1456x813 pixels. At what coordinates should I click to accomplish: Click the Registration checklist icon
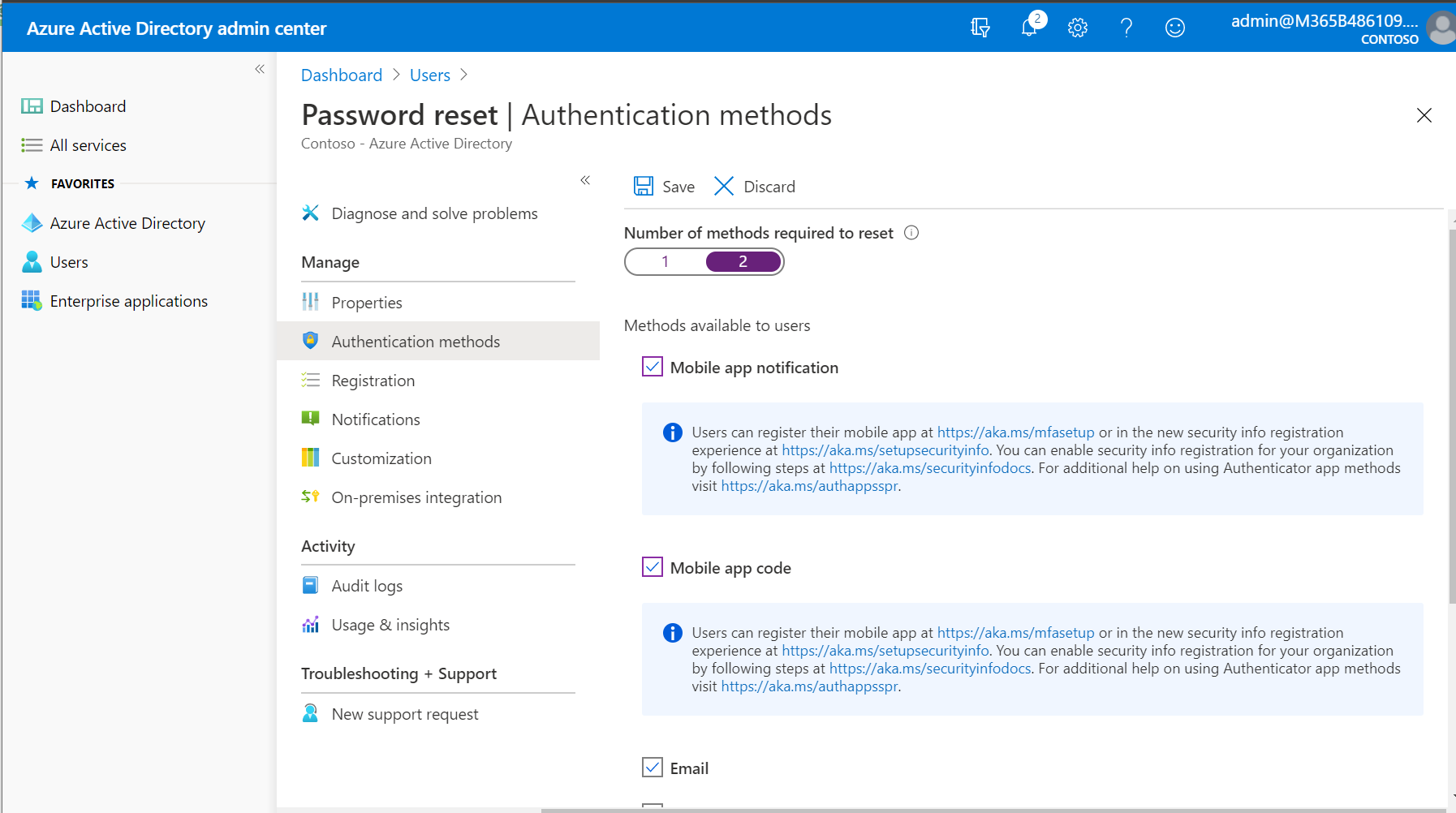[310, 380]
